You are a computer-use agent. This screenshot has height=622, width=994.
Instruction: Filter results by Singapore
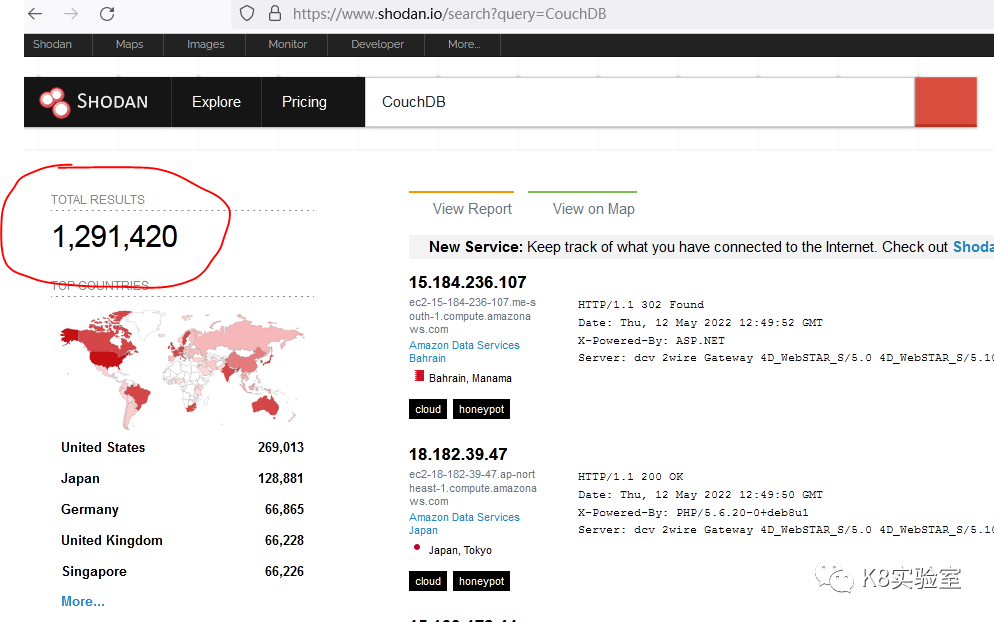pos(94,571)
